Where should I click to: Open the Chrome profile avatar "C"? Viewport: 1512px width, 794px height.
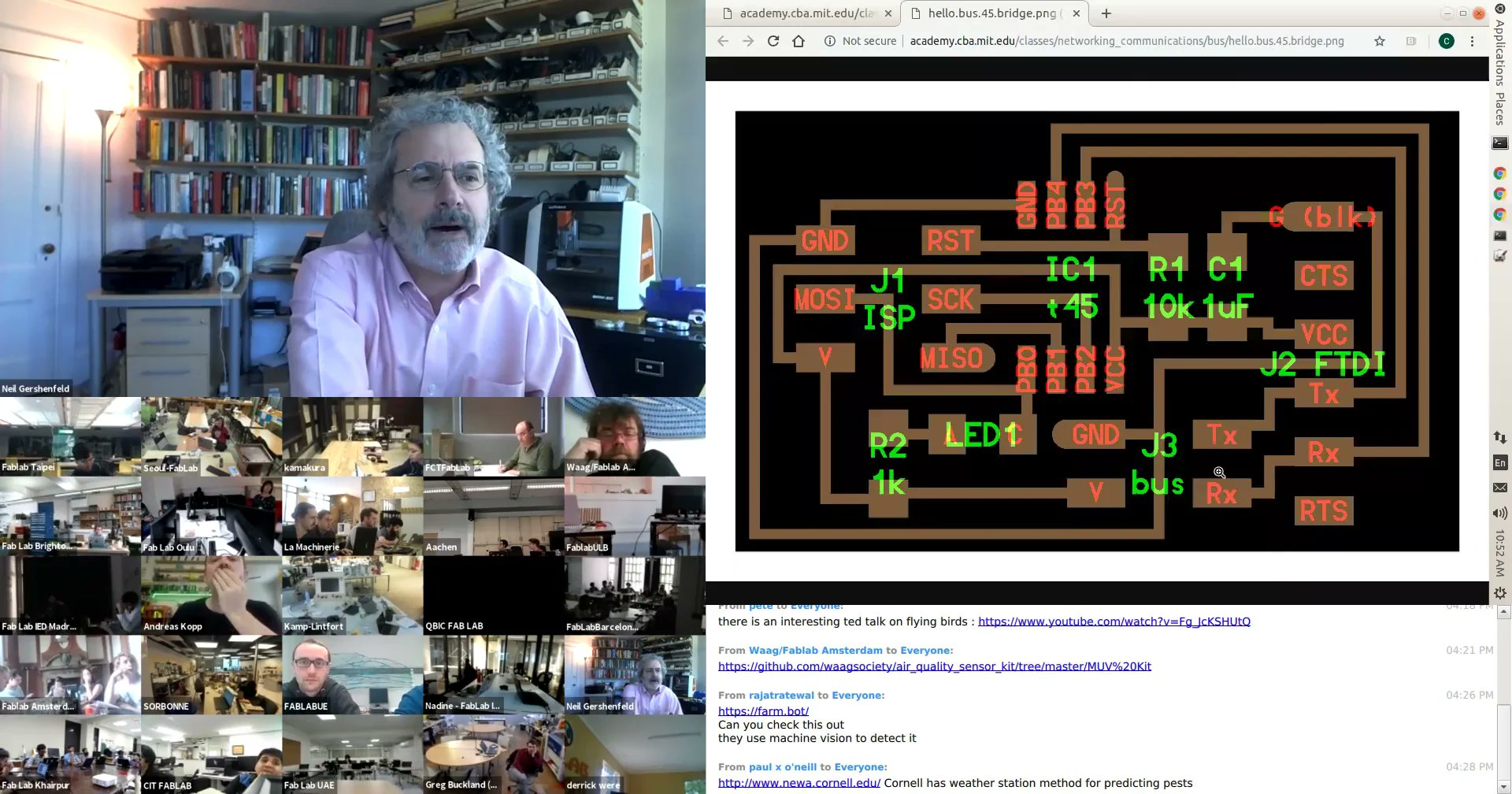coord(1447,40)
